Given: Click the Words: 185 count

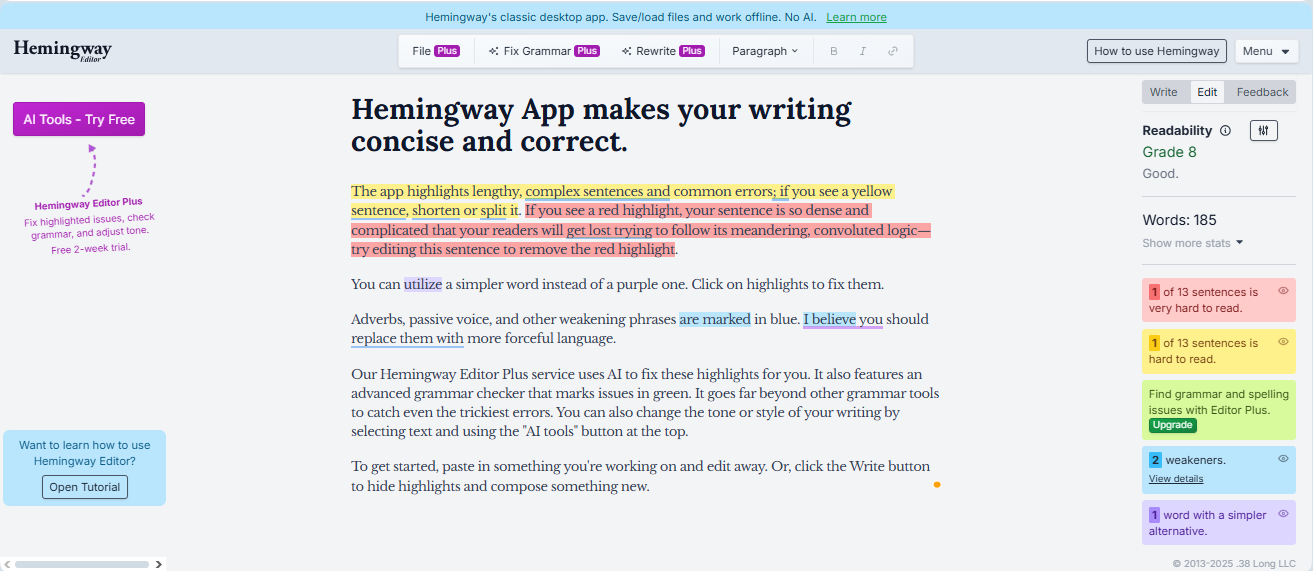Looking at the screenshot, I should tap(1179, 220).
